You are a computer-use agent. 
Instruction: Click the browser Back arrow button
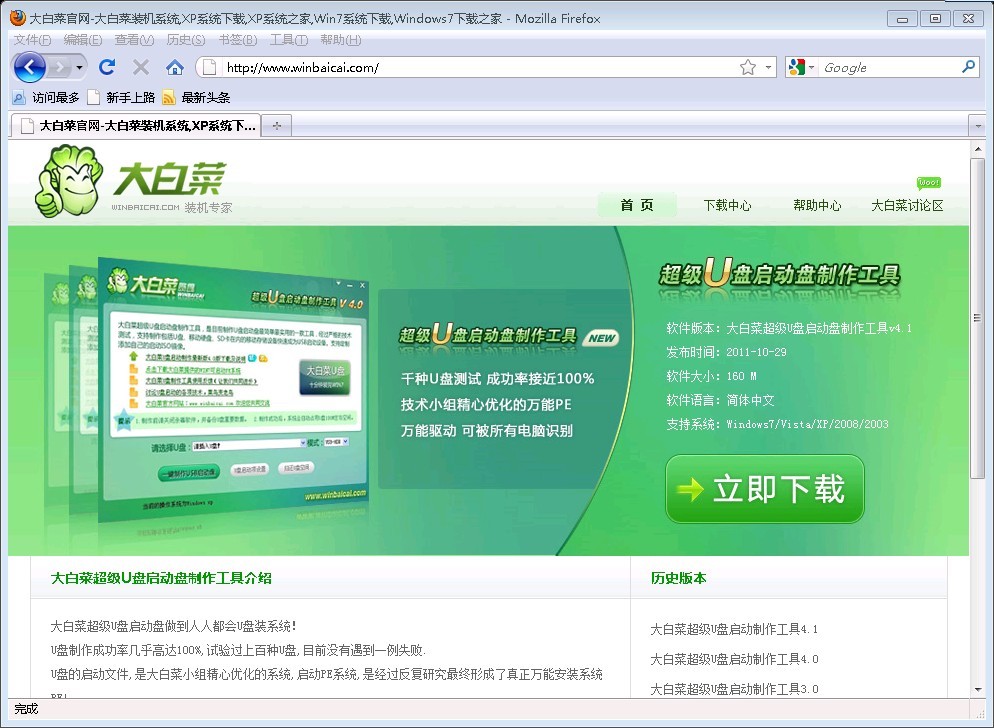click(30, 67)
